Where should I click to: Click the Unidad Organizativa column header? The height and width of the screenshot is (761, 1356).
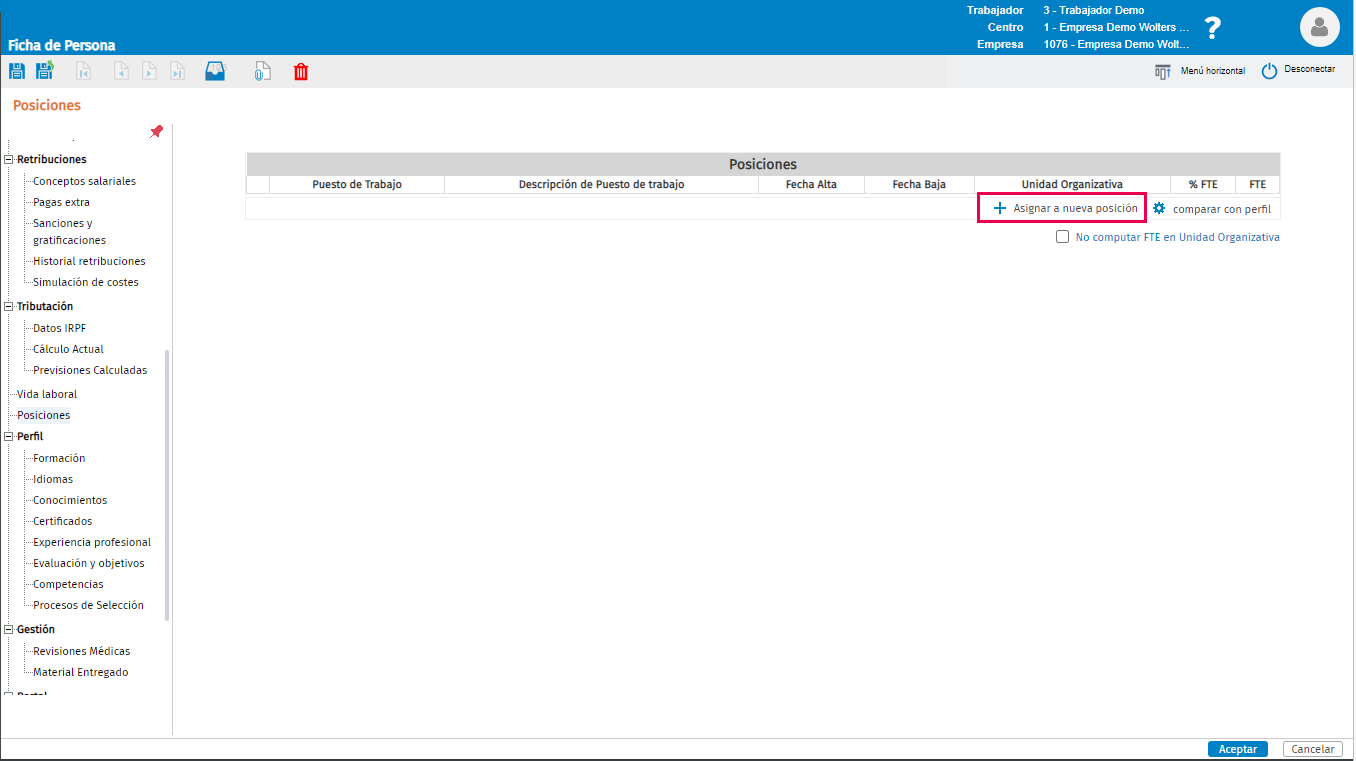point(1072,184)
